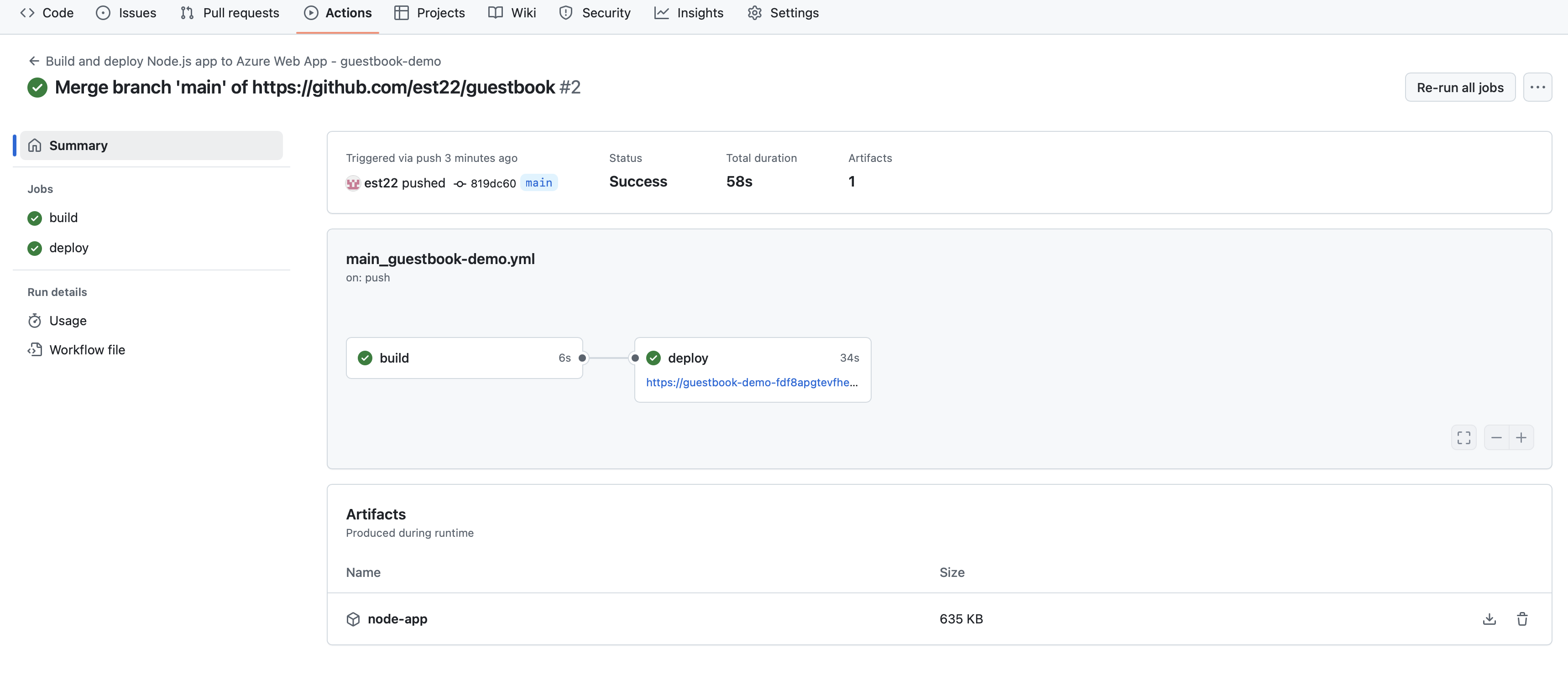Click the back arrow to workflow runs
The width and height of the screenshot is (1568, 685).
point(34,61)
